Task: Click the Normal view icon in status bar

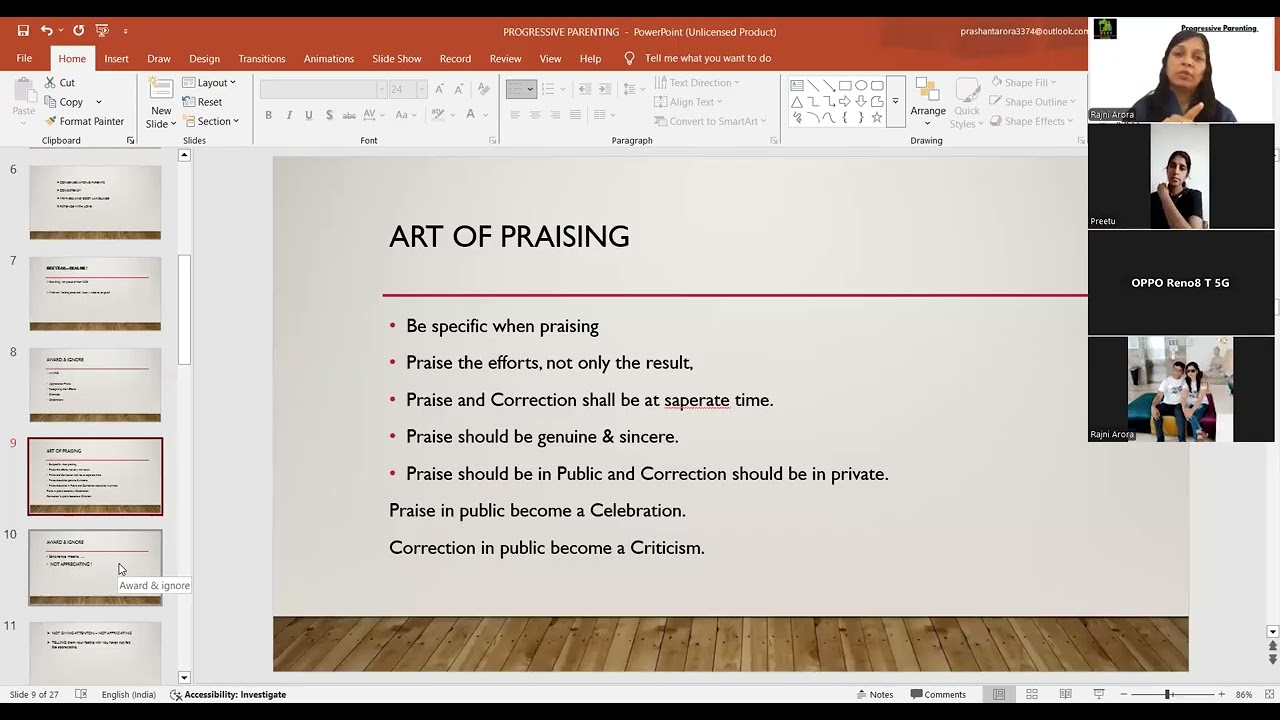Action: click(x=999, y=694)
